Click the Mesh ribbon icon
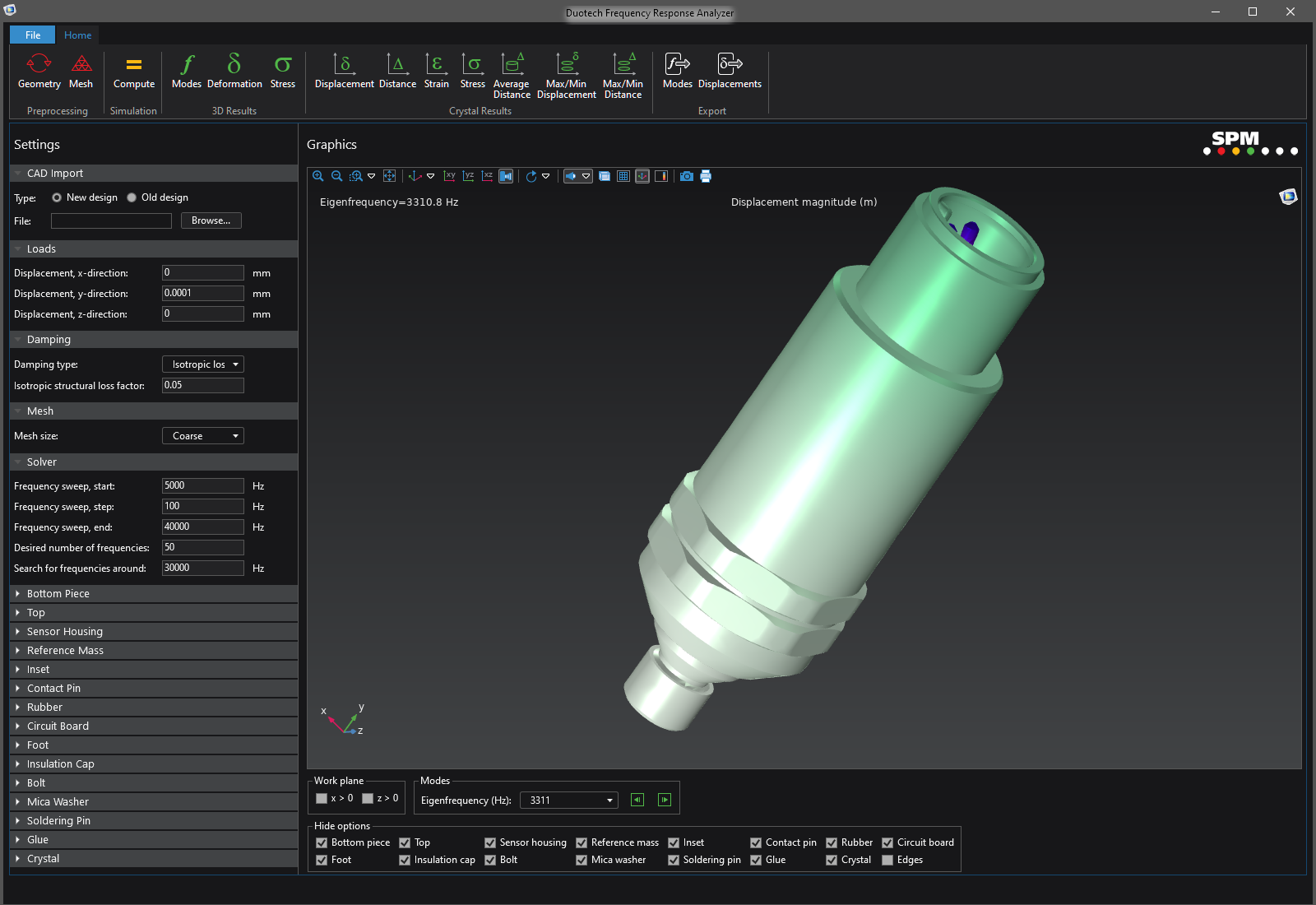The width and height of the screenshot is (1316, 905). 81,72
